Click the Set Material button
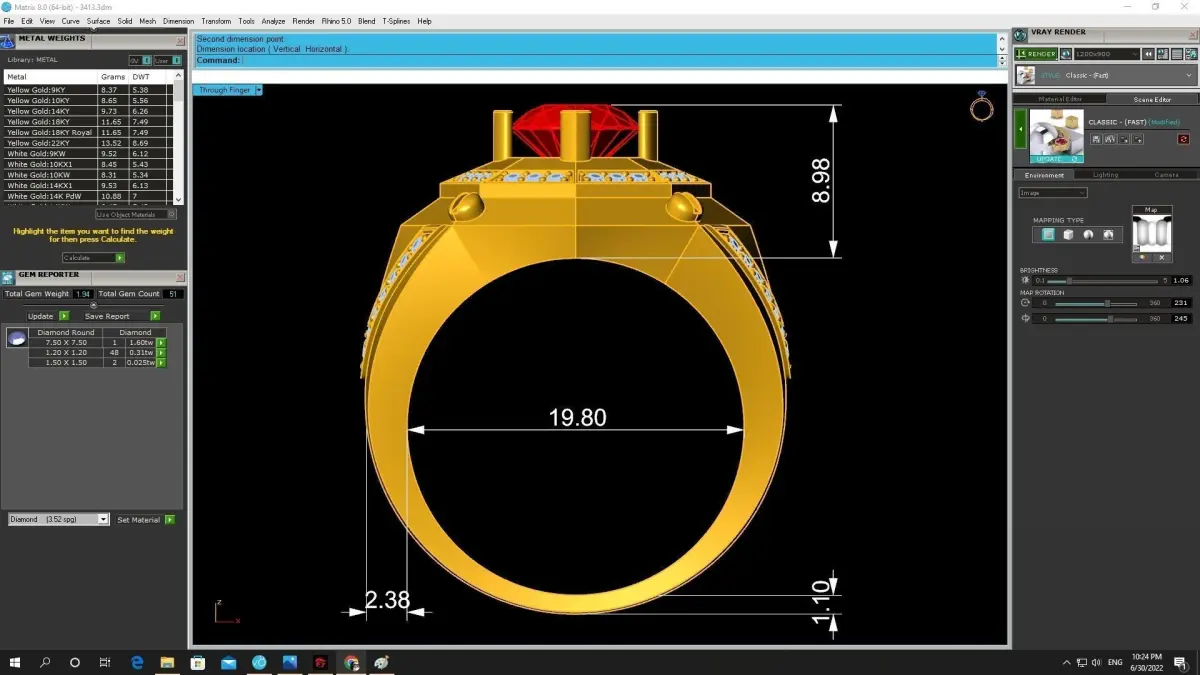Screen dimensions: 1200x675 (145, 520)
